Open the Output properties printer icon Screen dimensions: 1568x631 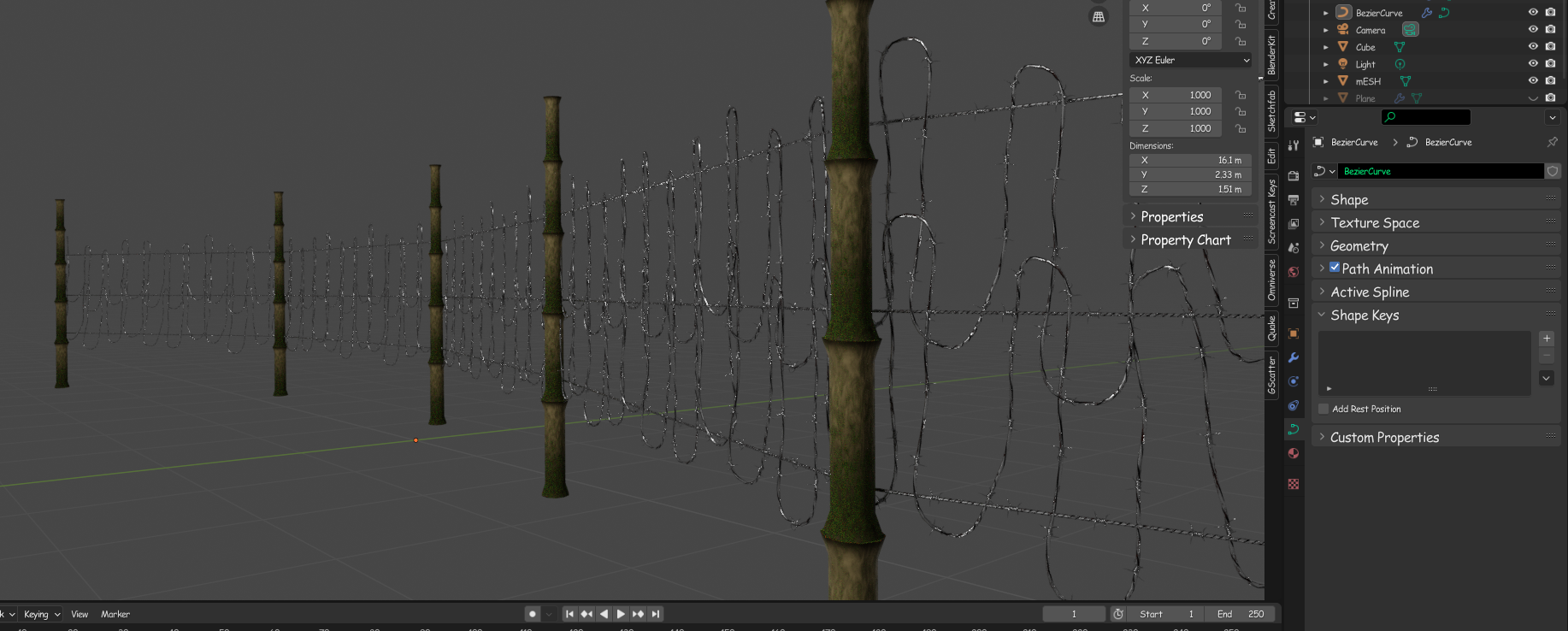pos(1294,199)
